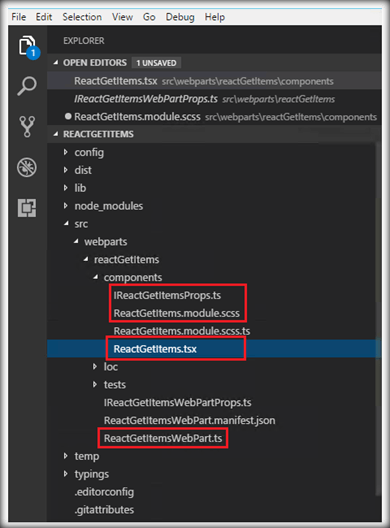Screen dimensions: 390x528
Task: Collapse the OPEN EDITORS section
Action: tap(56, 63)
